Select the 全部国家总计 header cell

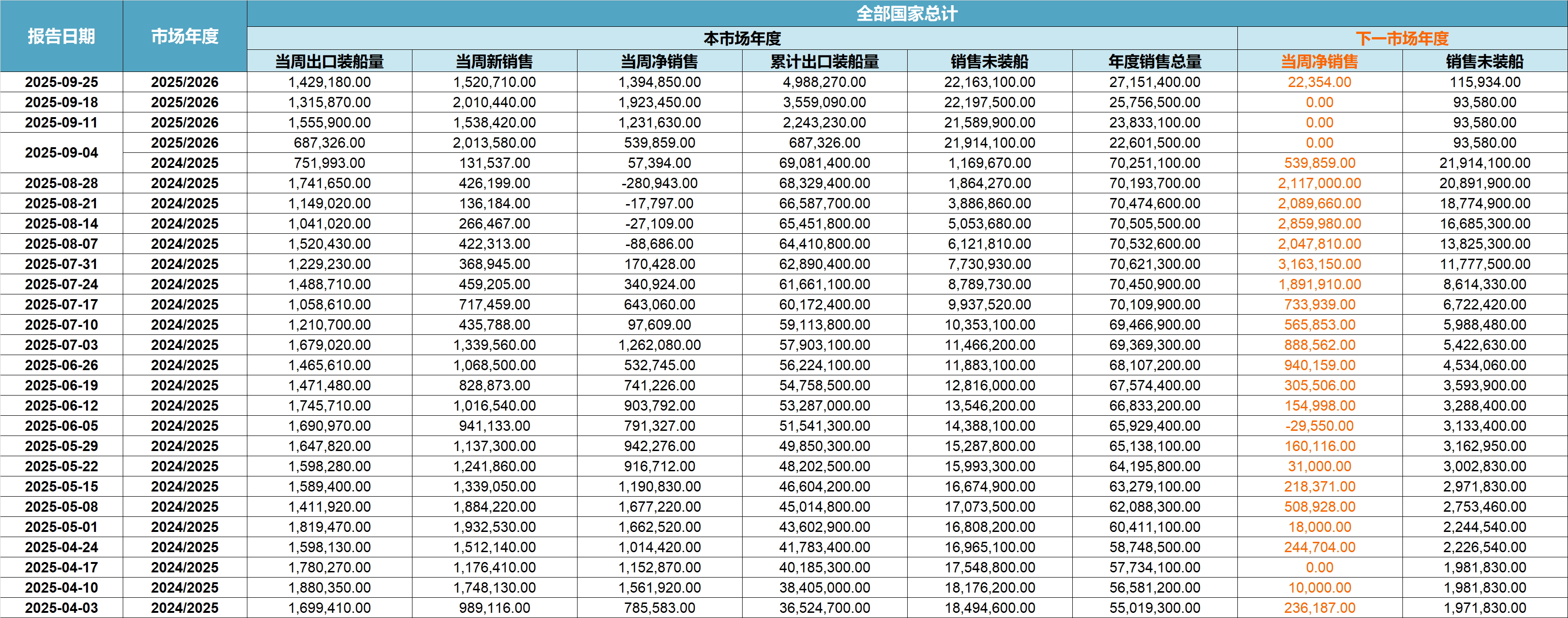(906, 13)
